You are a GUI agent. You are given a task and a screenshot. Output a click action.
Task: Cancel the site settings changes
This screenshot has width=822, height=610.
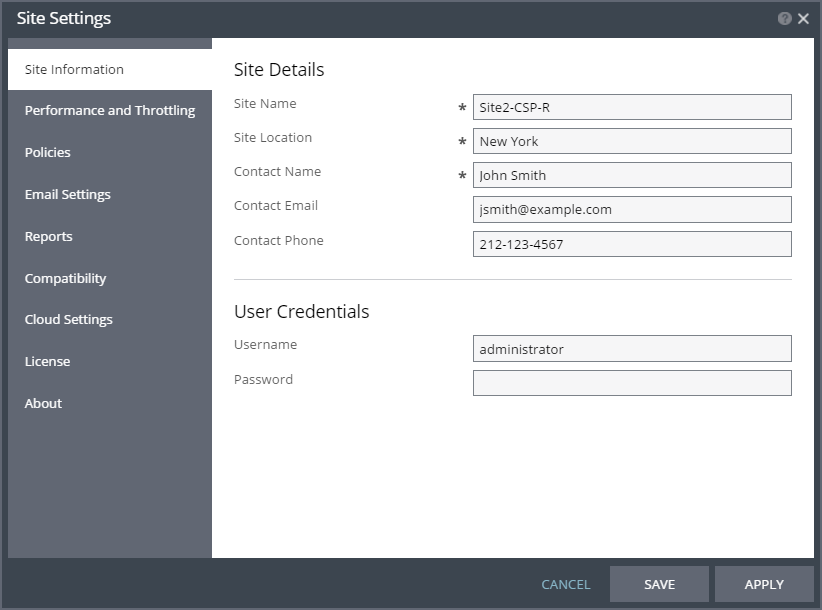pyautogui.click(x=566, y=584)
